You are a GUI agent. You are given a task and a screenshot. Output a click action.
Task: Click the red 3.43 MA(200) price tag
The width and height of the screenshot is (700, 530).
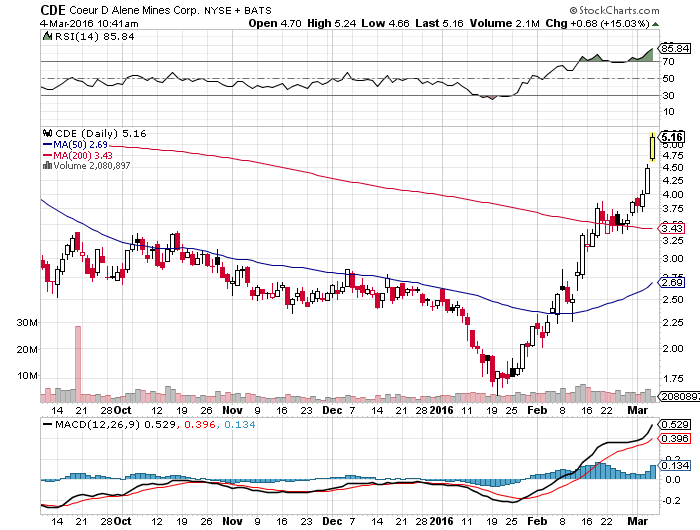point(671,229)
